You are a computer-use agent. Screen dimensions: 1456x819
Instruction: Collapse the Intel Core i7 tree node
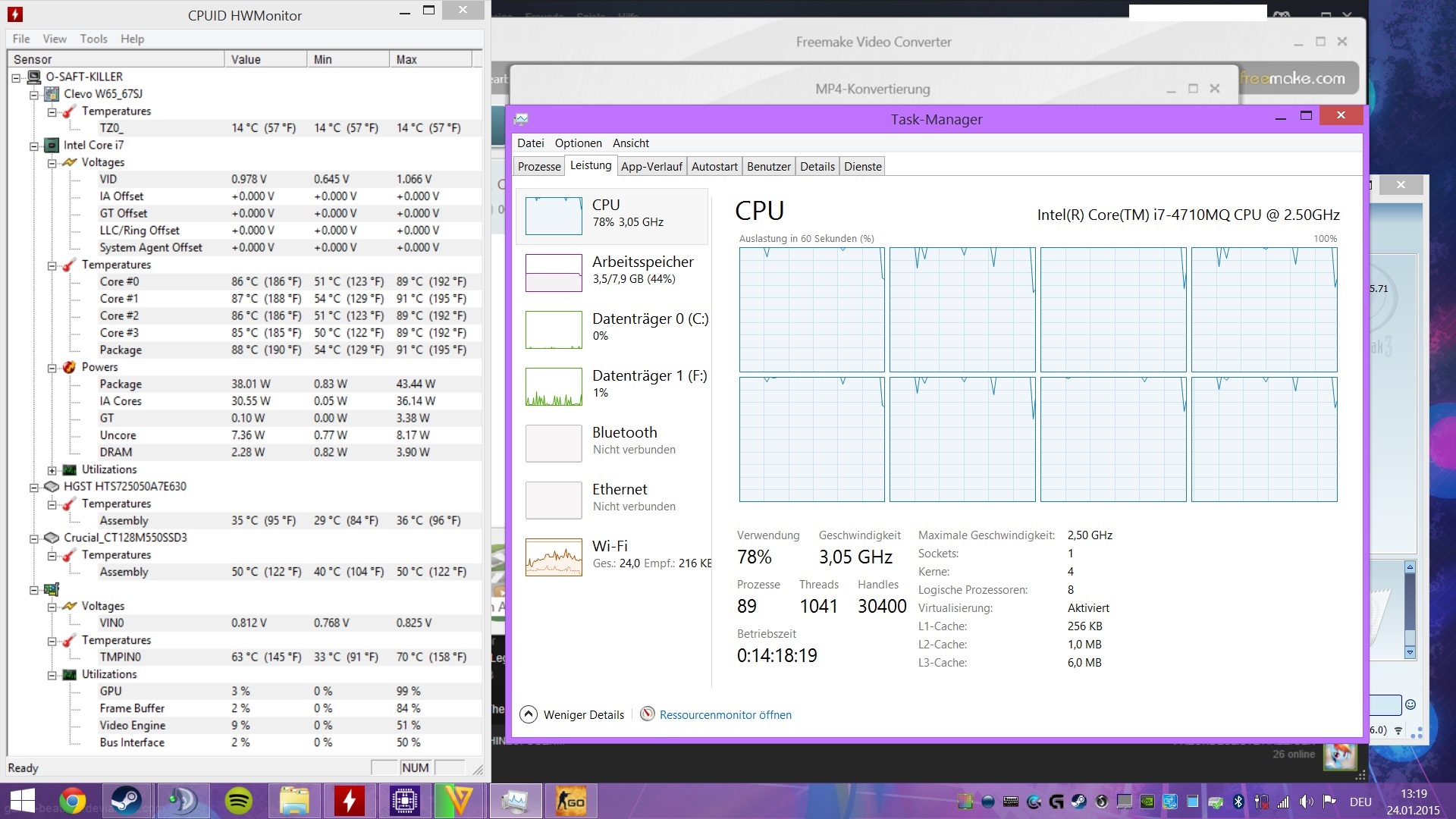(x=34, y=146)
